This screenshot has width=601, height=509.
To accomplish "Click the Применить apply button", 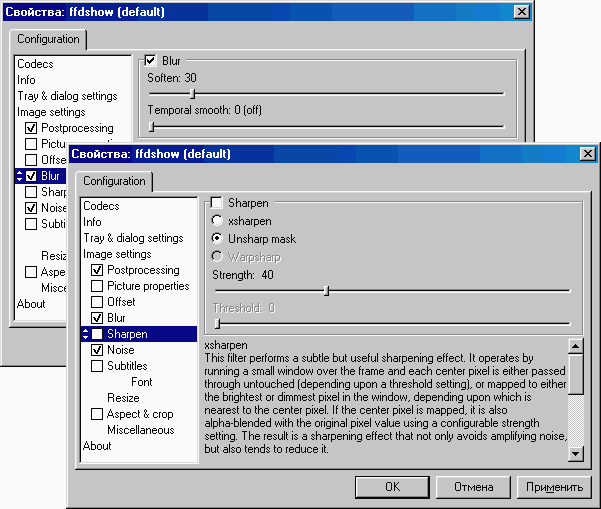I will pyautogui.click(x=554, y=487).
